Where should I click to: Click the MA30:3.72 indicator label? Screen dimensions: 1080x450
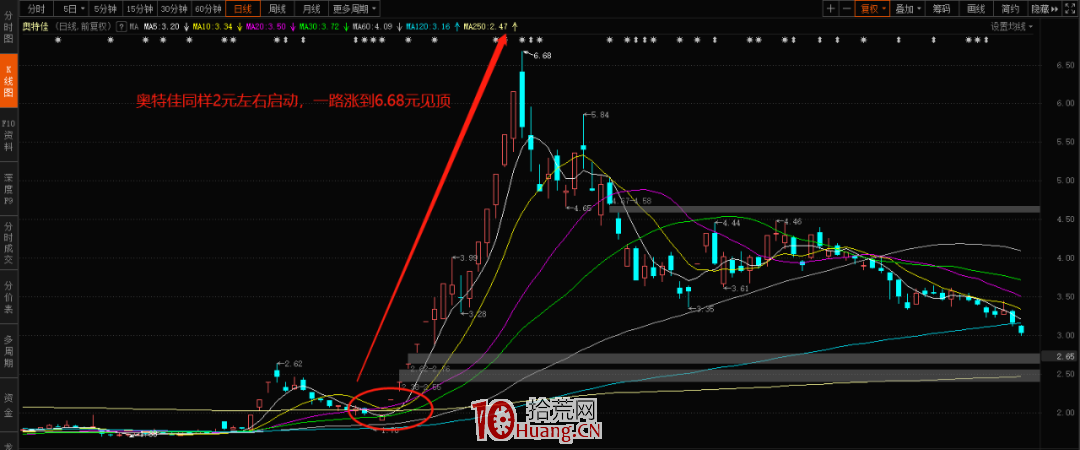pyautogui.click(x=321, y=27)
